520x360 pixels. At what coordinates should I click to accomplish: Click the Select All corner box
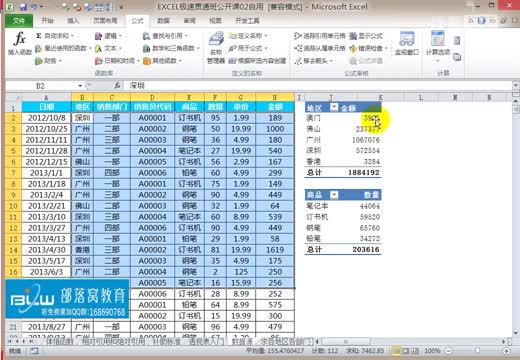point(13,97)
